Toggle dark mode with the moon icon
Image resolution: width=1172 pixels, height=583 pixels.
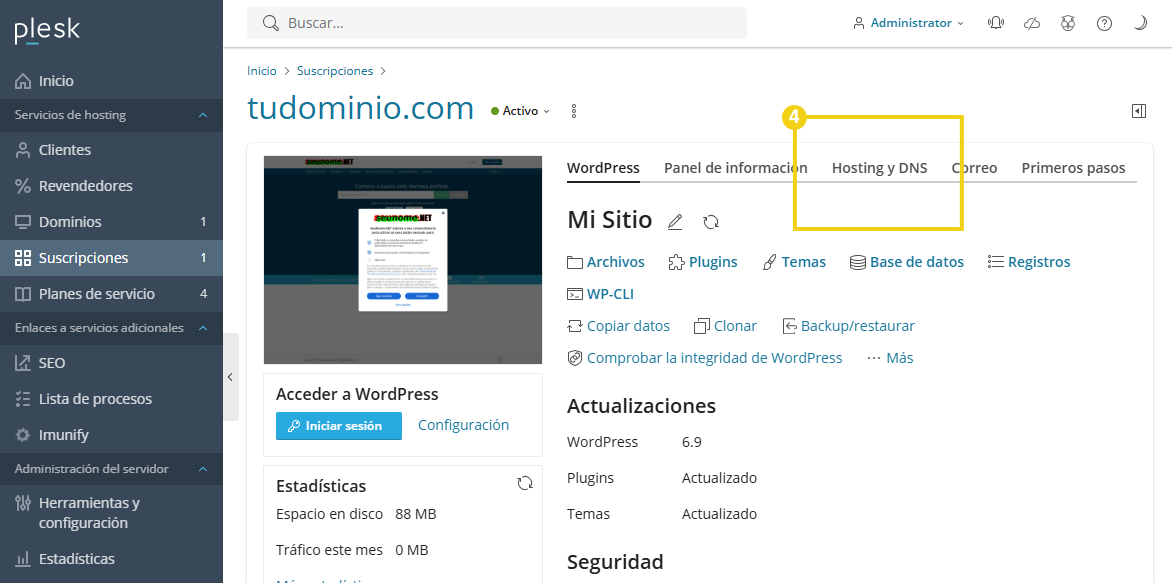tap(1139, 22)
